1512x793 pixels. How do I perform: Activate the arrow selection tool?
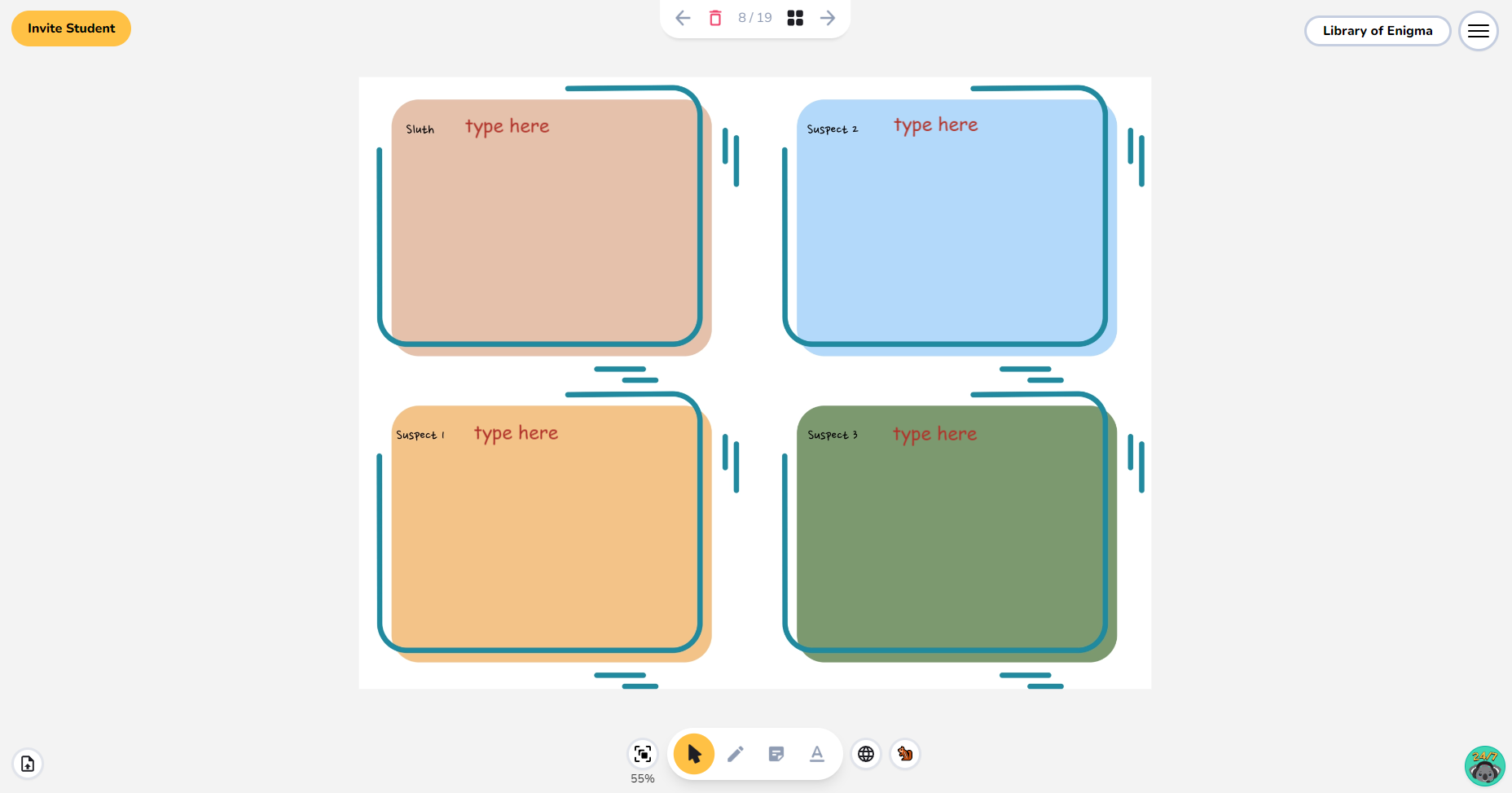693,754
